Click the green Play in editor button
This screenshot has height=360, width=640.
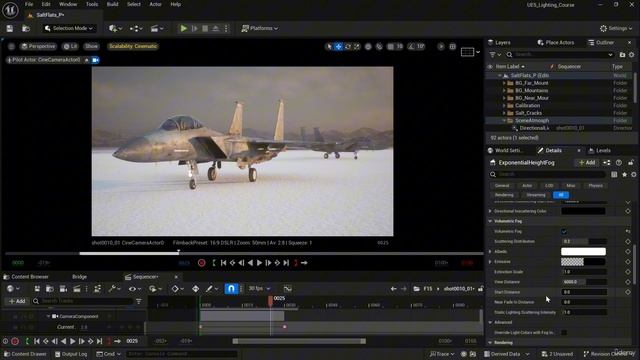pyautogui.click(x=184, y=28)
